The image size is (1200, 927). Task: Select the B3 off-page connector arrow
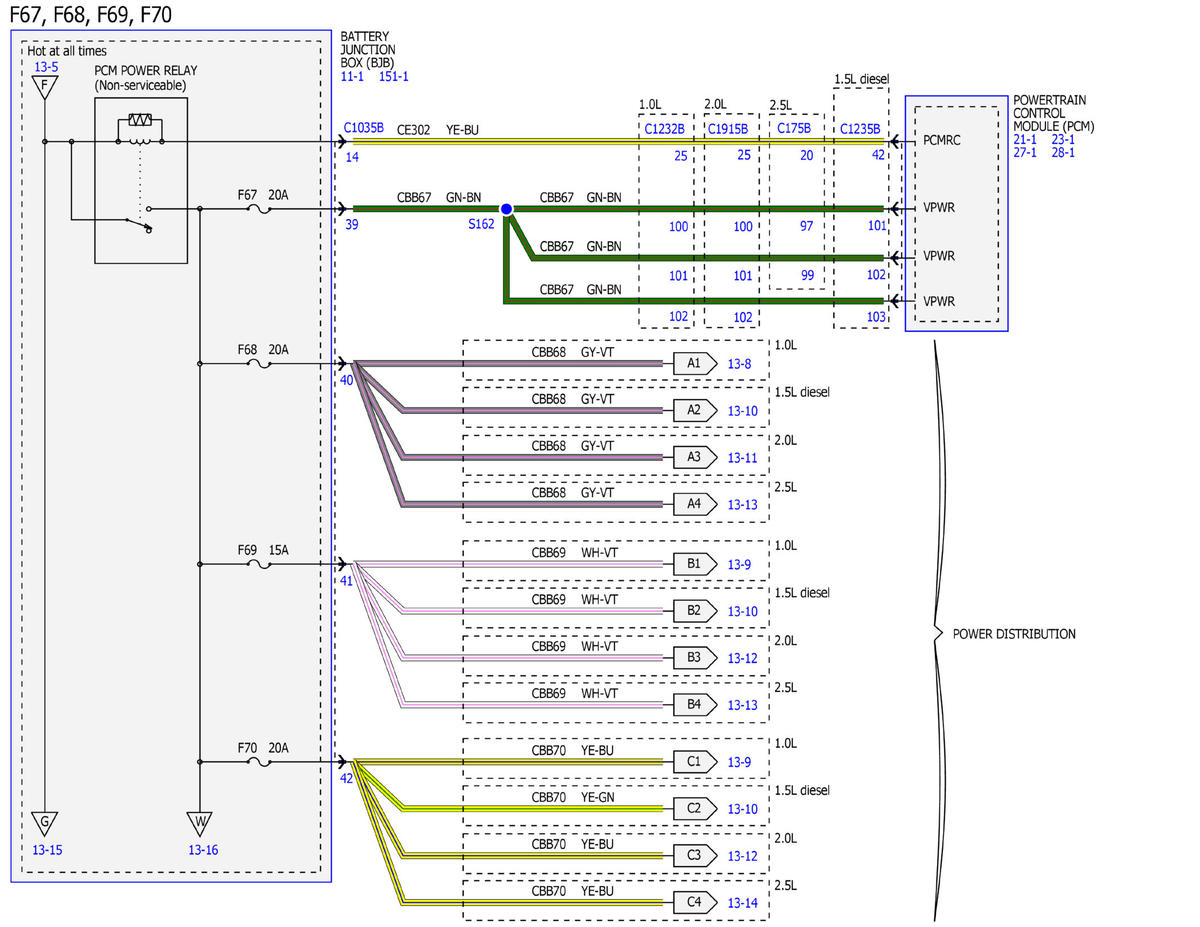point(695,658)
